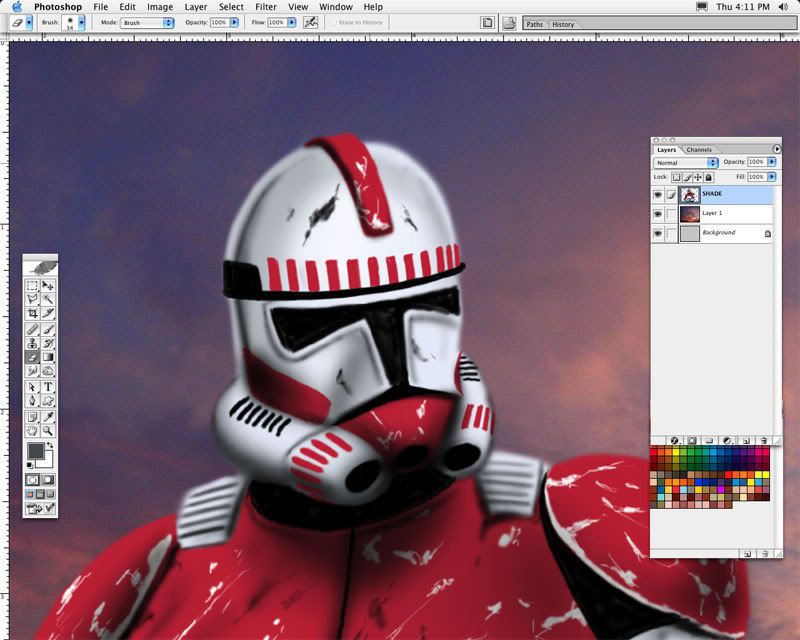Open the layer Fill arrow
This screenshot has width=800, height=640.
click(772, 177)
